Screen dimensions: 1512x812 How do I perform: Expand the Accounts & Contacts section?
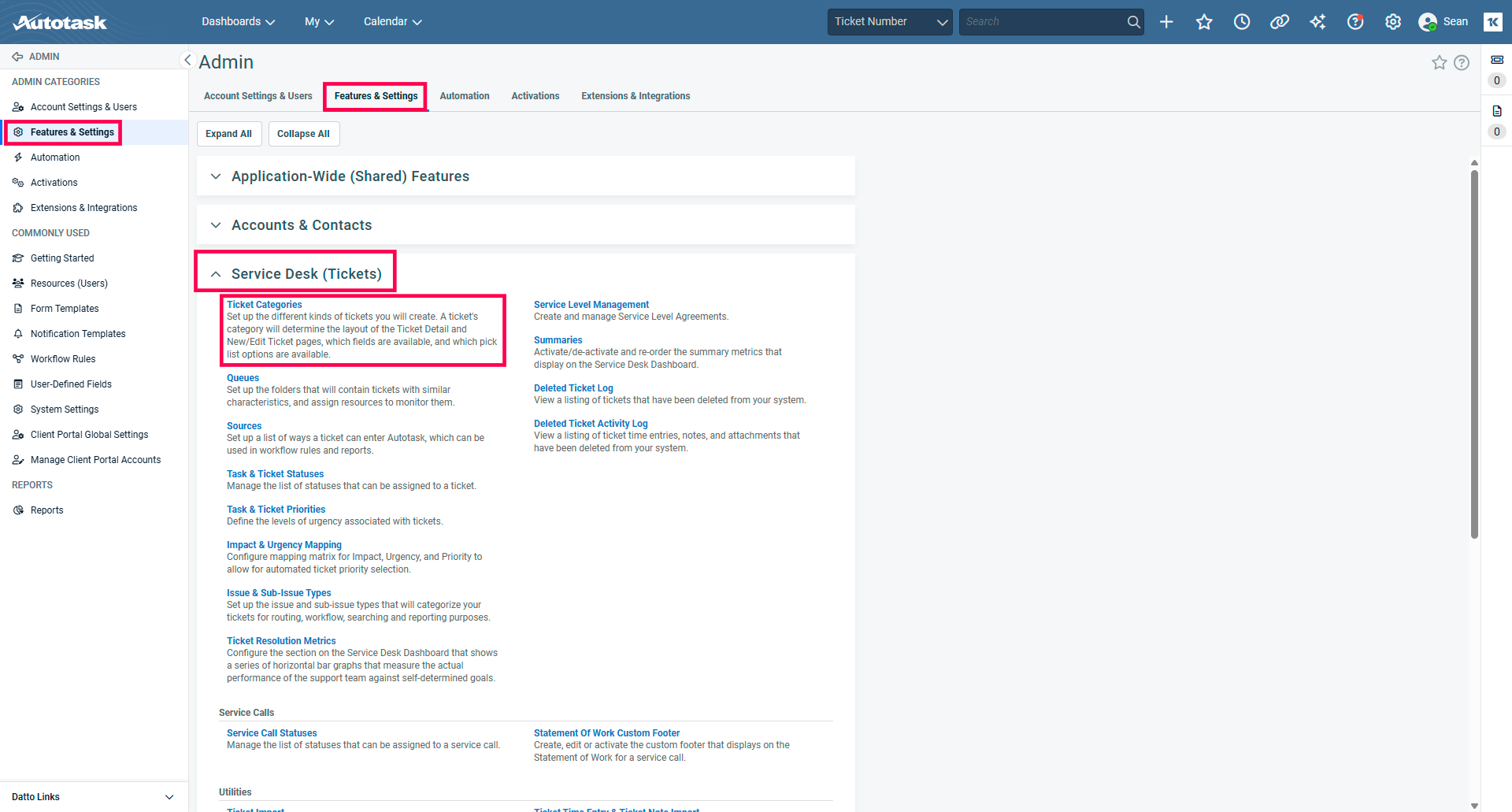[x=216, y=225]
